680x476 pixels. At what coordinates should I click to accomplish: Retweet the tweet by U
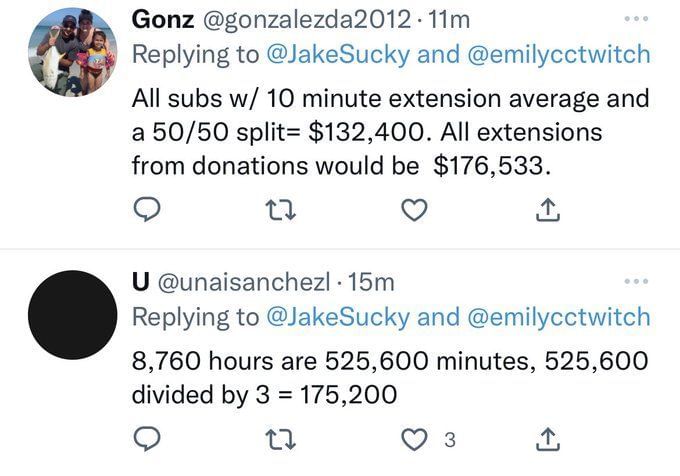pyautogui.click(x=282, y=439)
